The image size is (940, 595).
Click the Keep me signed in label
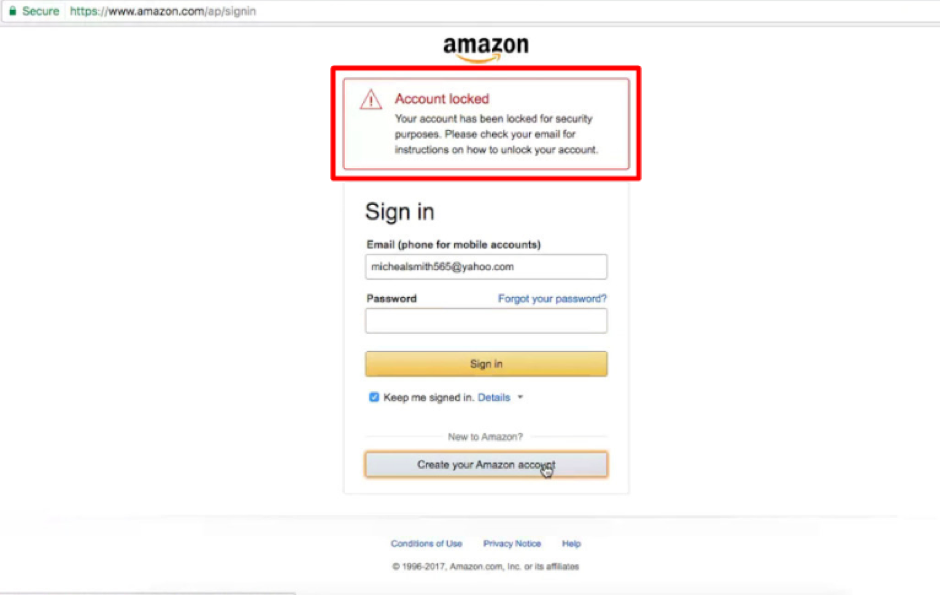tap(429, 397)
